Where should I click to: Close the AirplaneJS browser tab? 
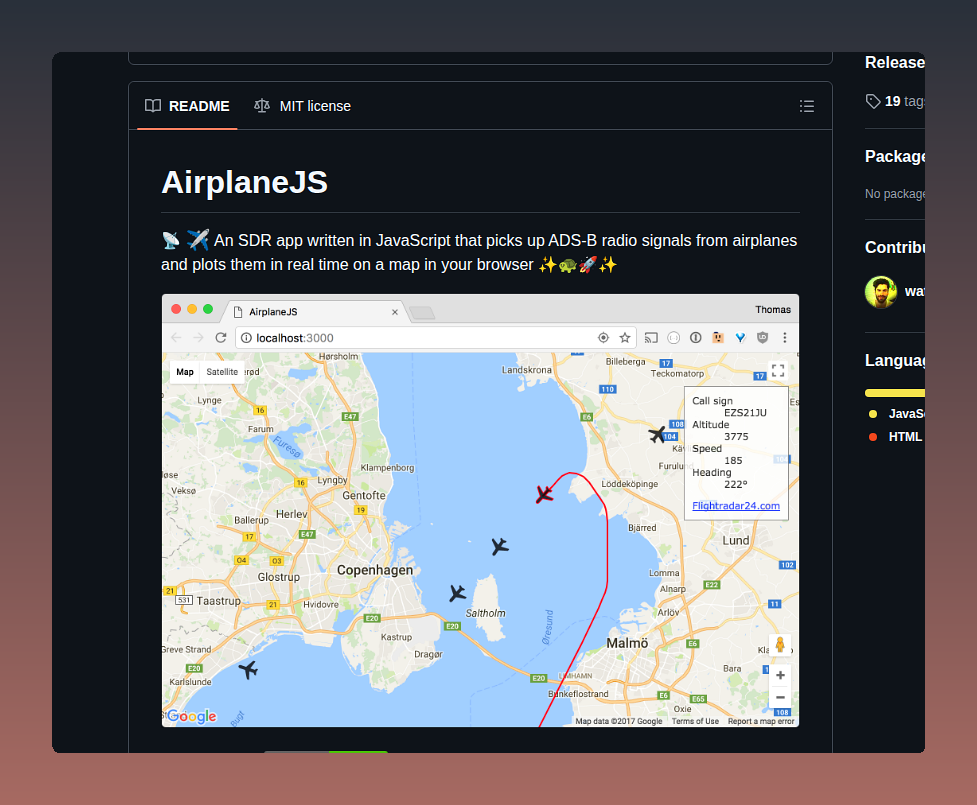[394, 312]
